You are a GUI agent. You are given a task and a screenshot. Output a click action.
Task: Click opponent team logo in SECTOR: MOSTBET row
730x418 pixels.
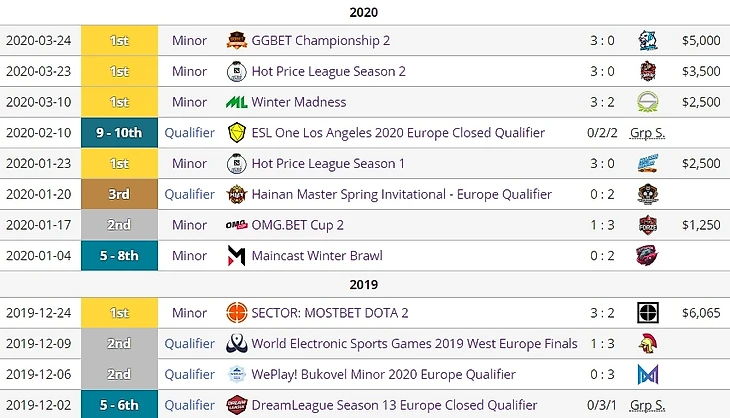648,313
